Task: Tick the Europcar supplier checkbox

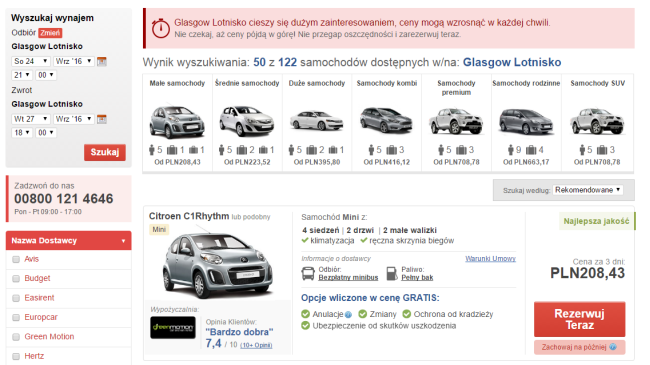Action: (x=16, y=317)
